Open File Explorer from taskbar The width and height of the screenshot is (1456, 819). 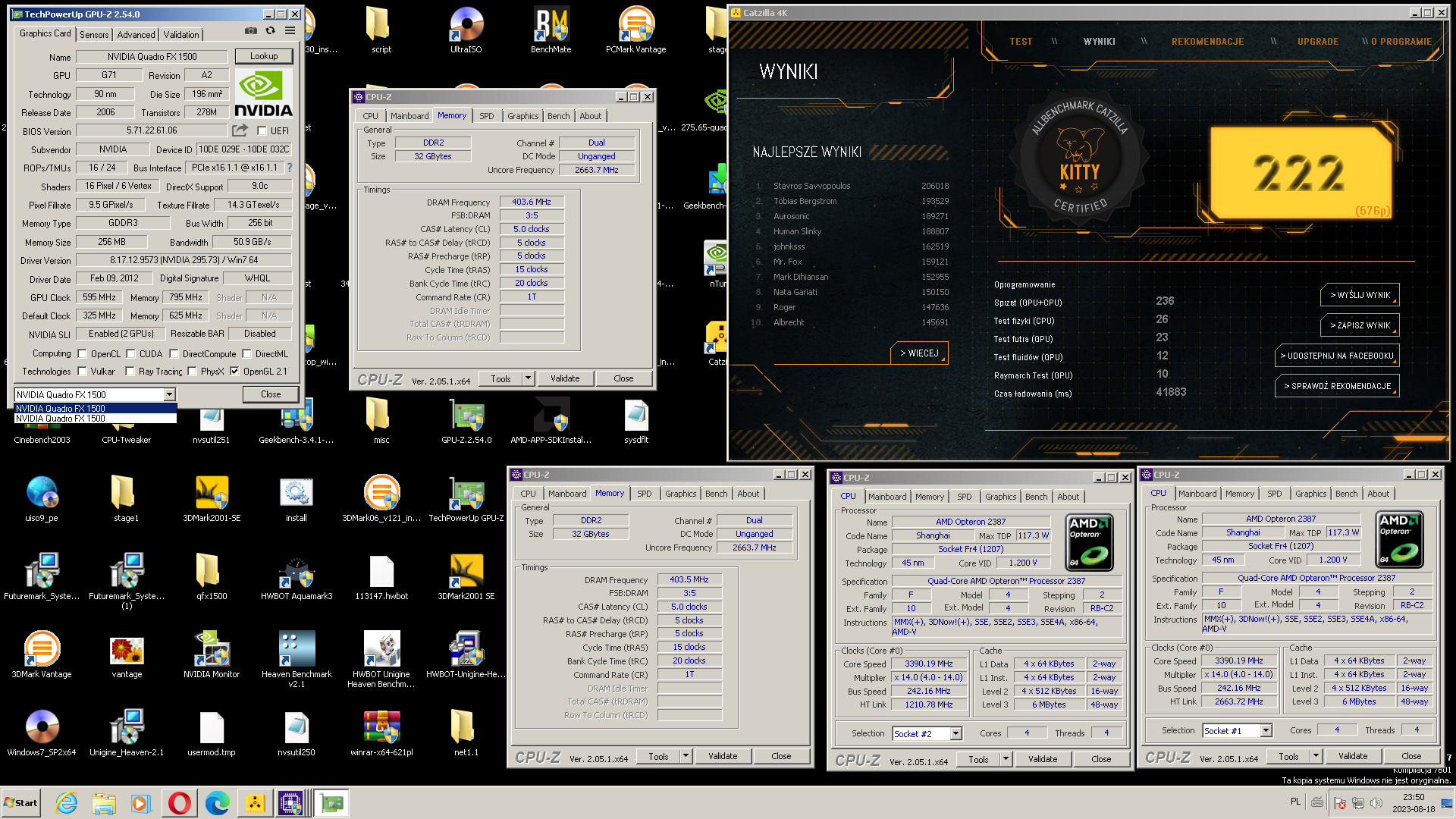pos(104,802)
